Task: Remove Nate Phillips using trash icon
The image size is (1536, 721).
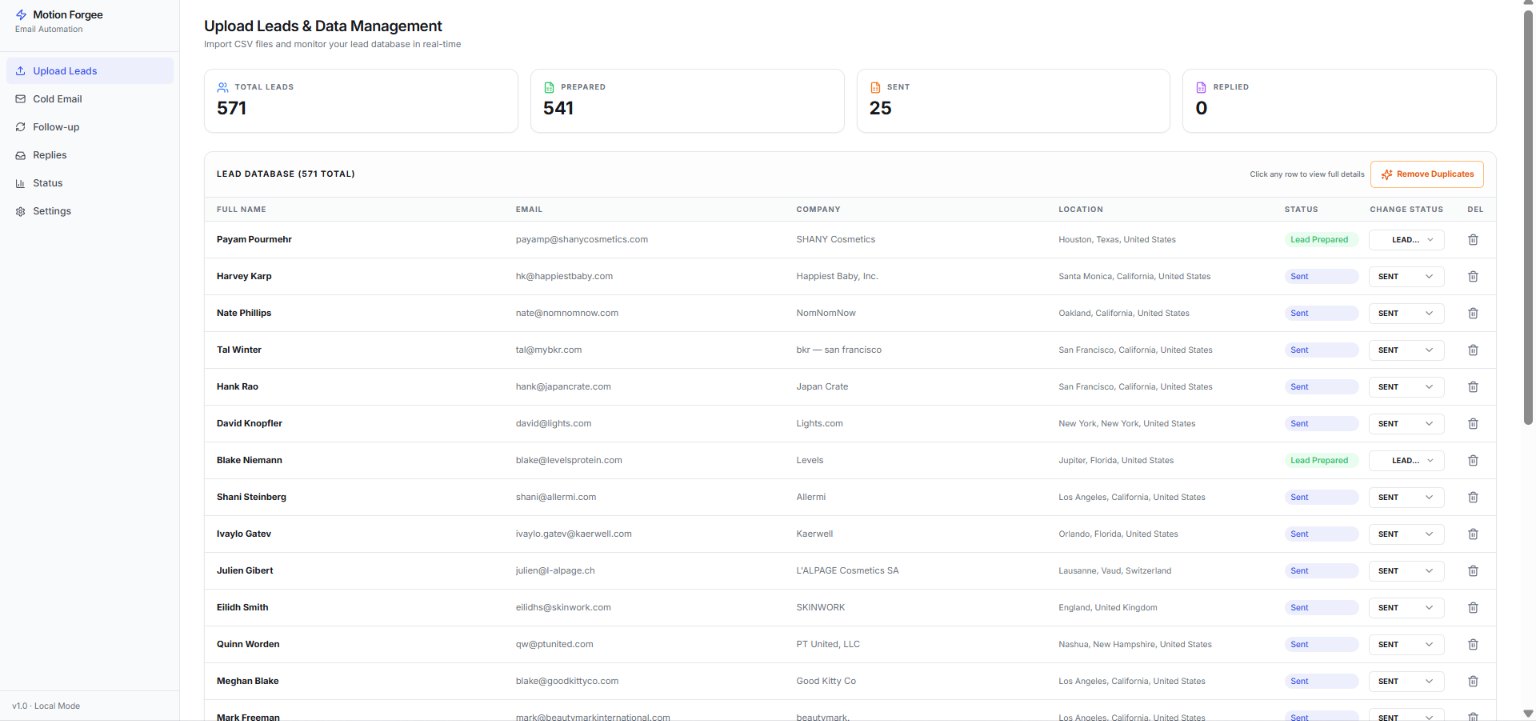Action: click(1472, 313)
